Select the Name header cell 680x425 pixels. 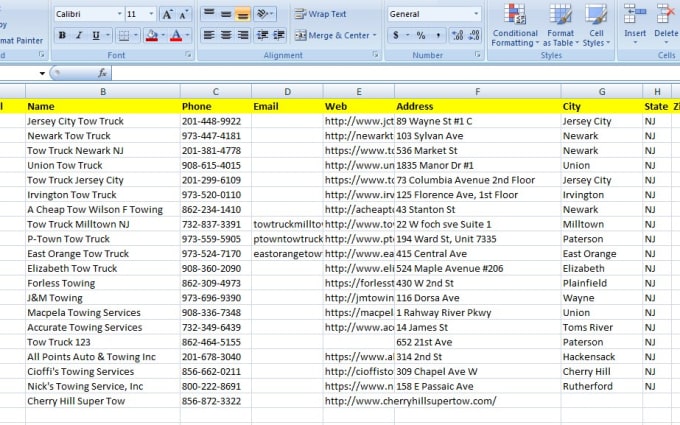pos(103,106)
